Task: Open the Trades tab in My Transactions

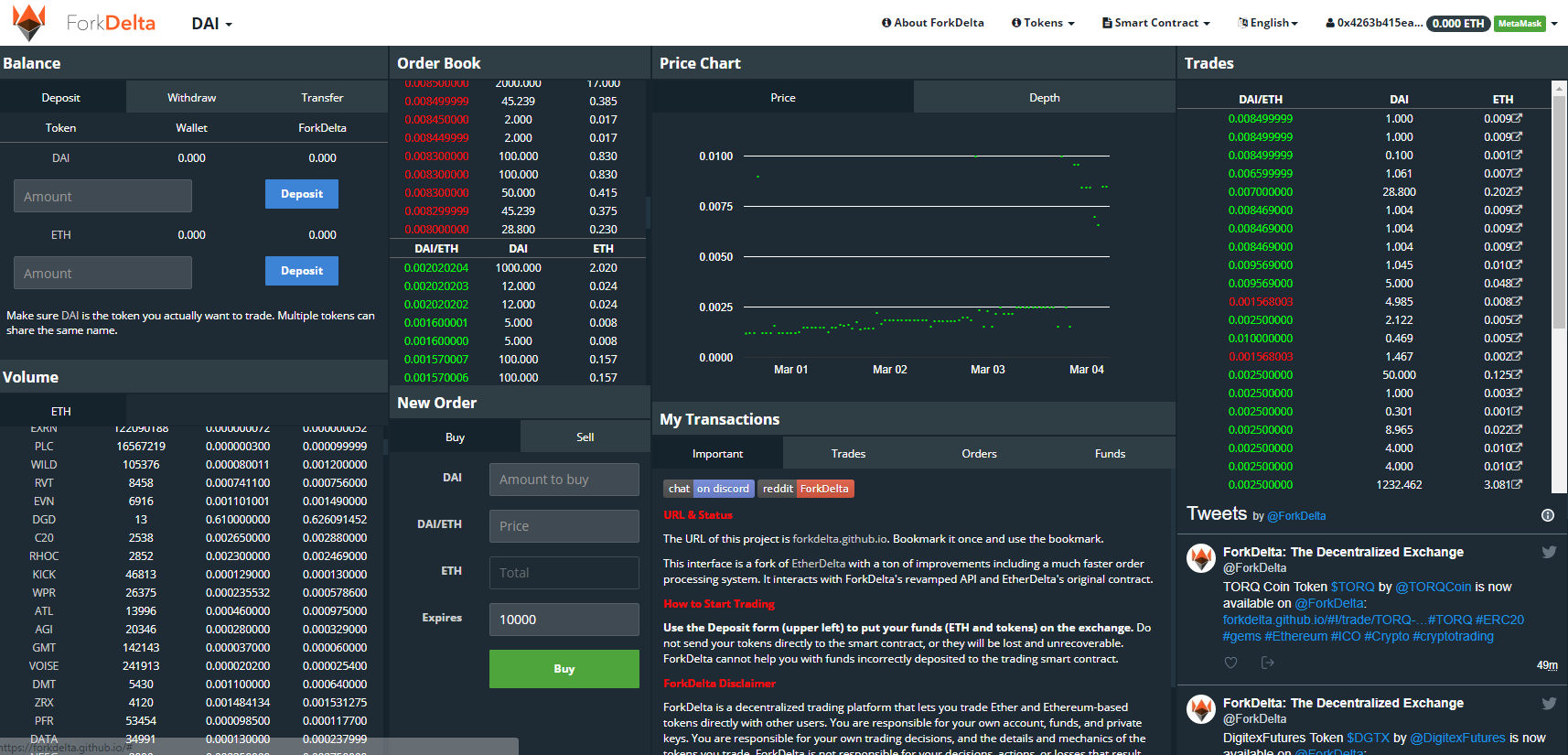Action: tap(848, 453)
